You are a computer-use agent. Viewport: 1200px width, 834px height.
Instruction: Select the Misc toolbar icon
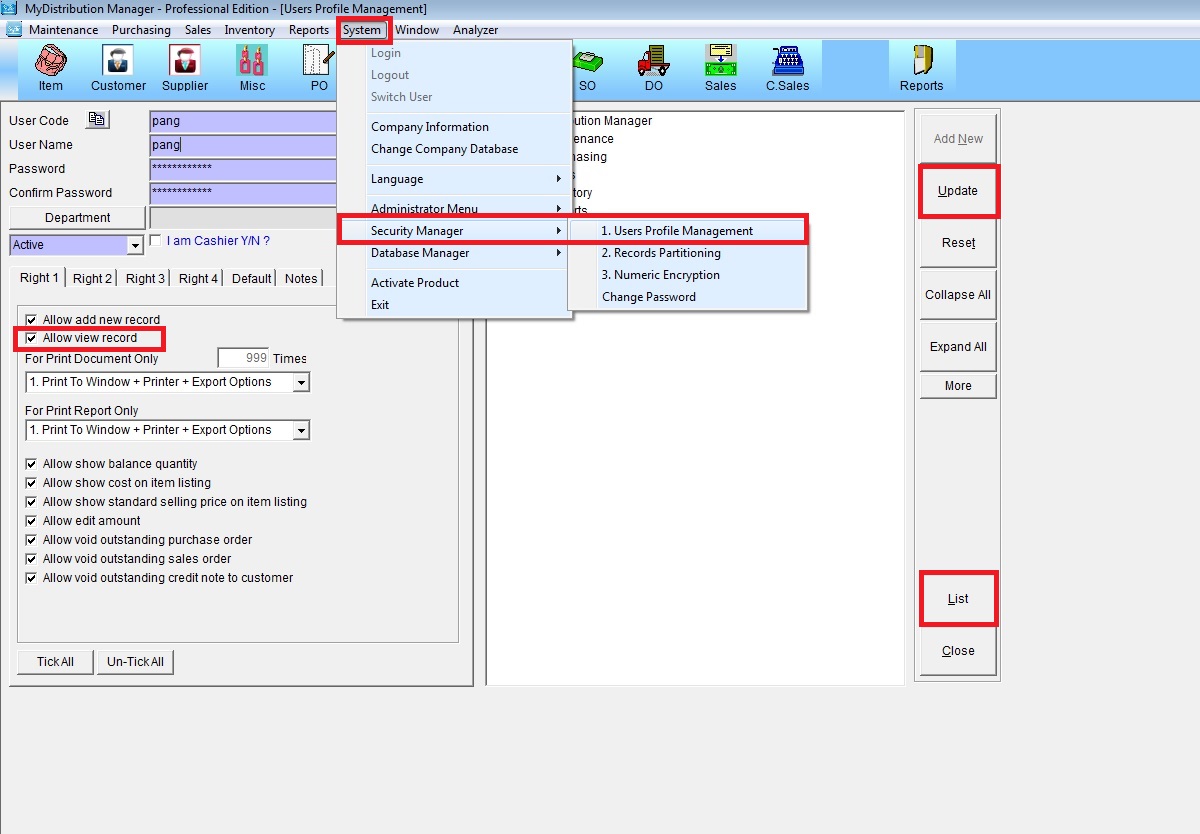point(252,68)
